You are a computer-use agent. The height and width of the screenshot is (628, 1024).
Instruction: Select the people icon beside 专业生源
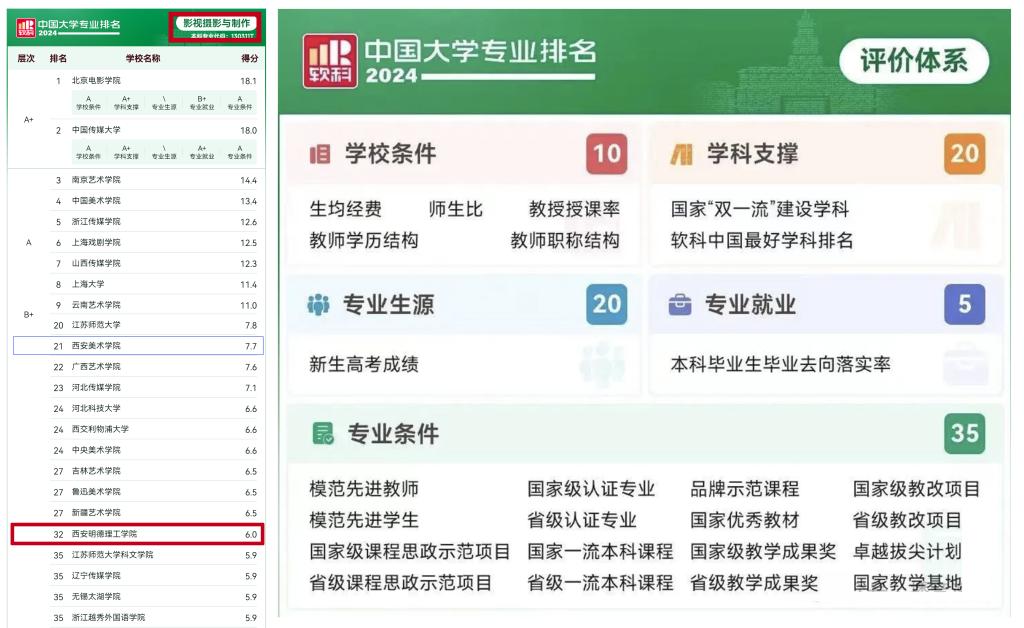coord(319,305)
